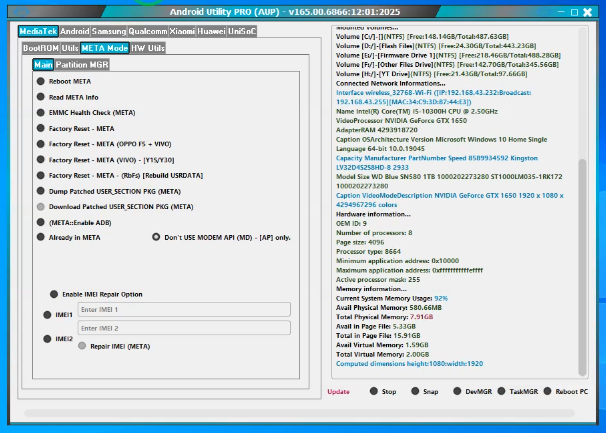This screenshot has height=433, width=606.
Task: Click the 'Memory information...' heading
Action: click(371, 288)
